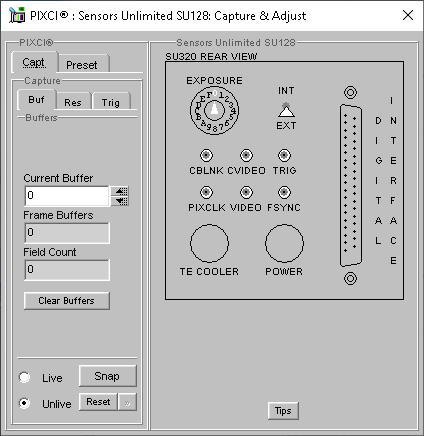This screenshot has width=424, height=436.
Task: Open the Res tab
Action: (x=73, y=102)
